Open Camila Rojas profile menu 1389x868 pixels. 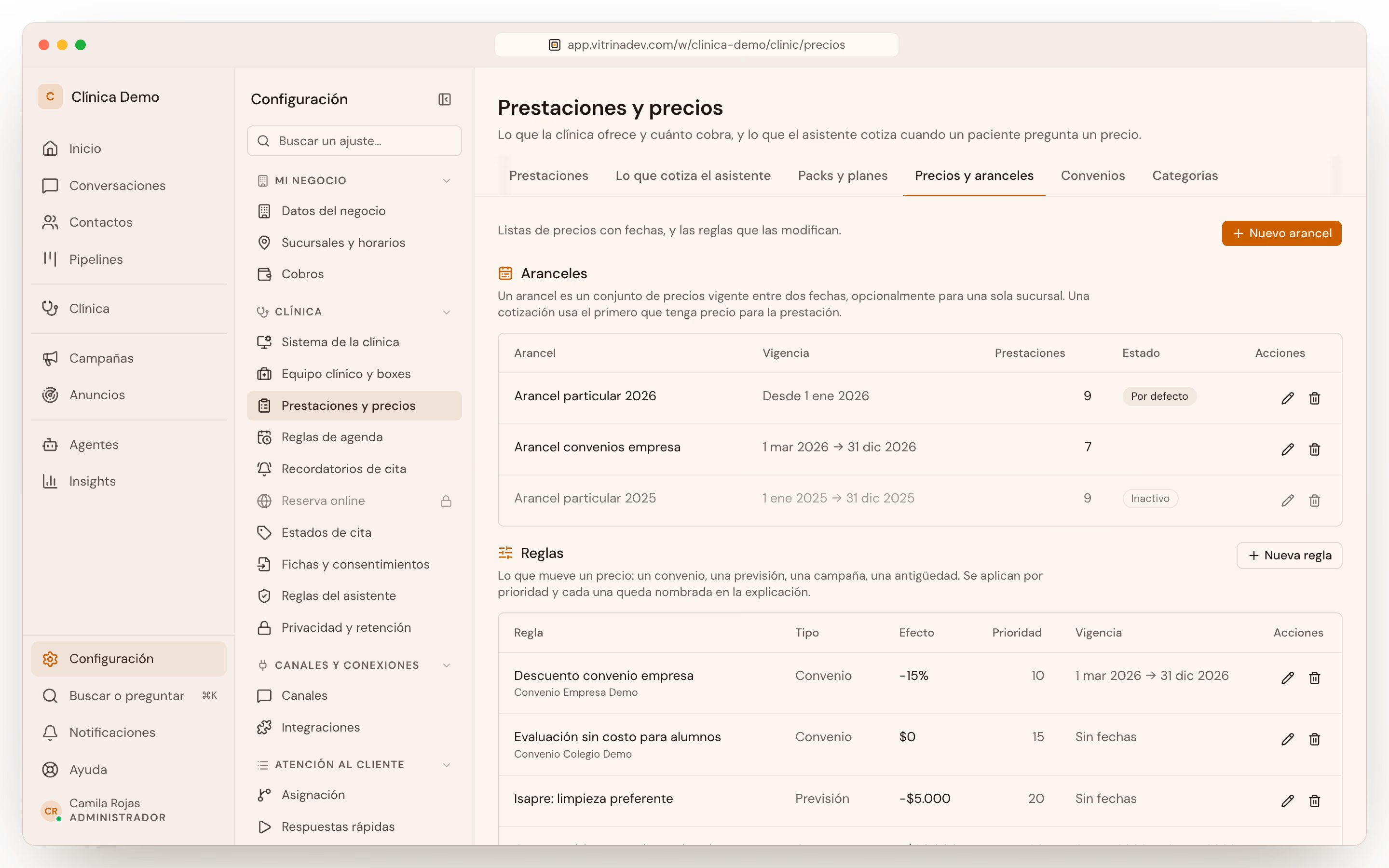tap(129, 810)
